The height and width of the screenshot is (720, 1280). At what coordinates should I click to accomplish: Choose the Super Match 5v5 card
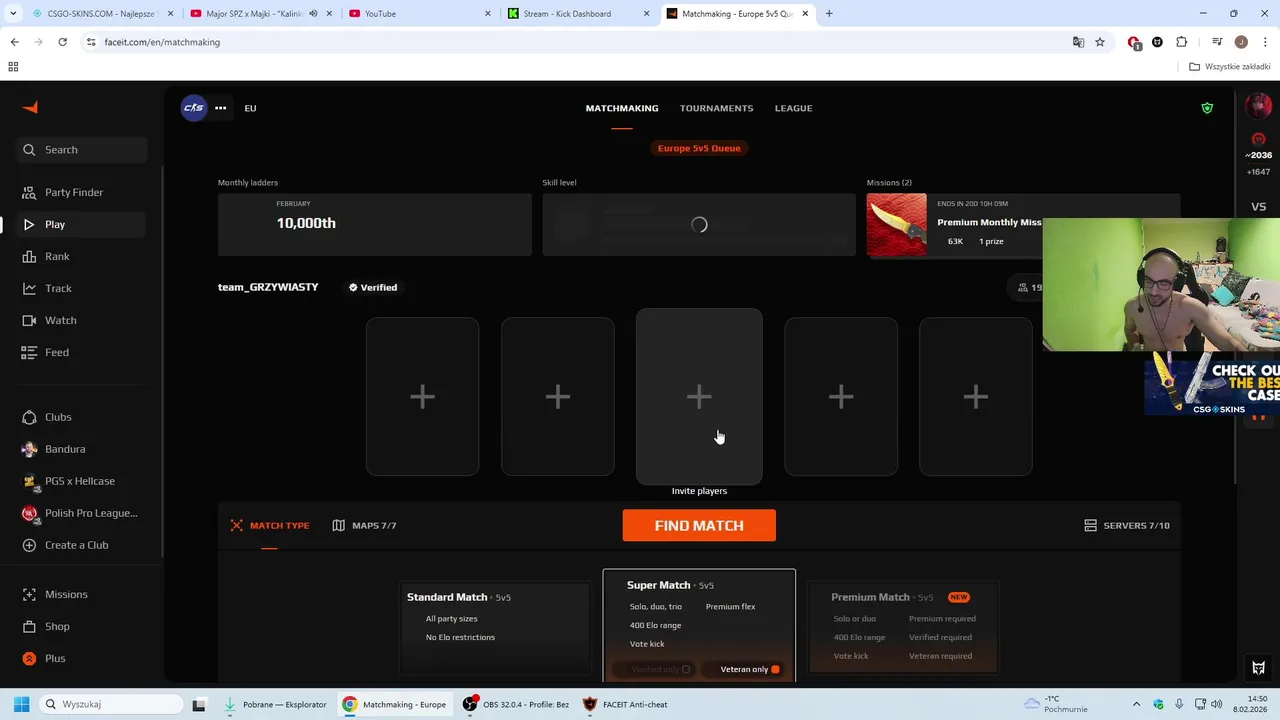[x=699, y=625]
